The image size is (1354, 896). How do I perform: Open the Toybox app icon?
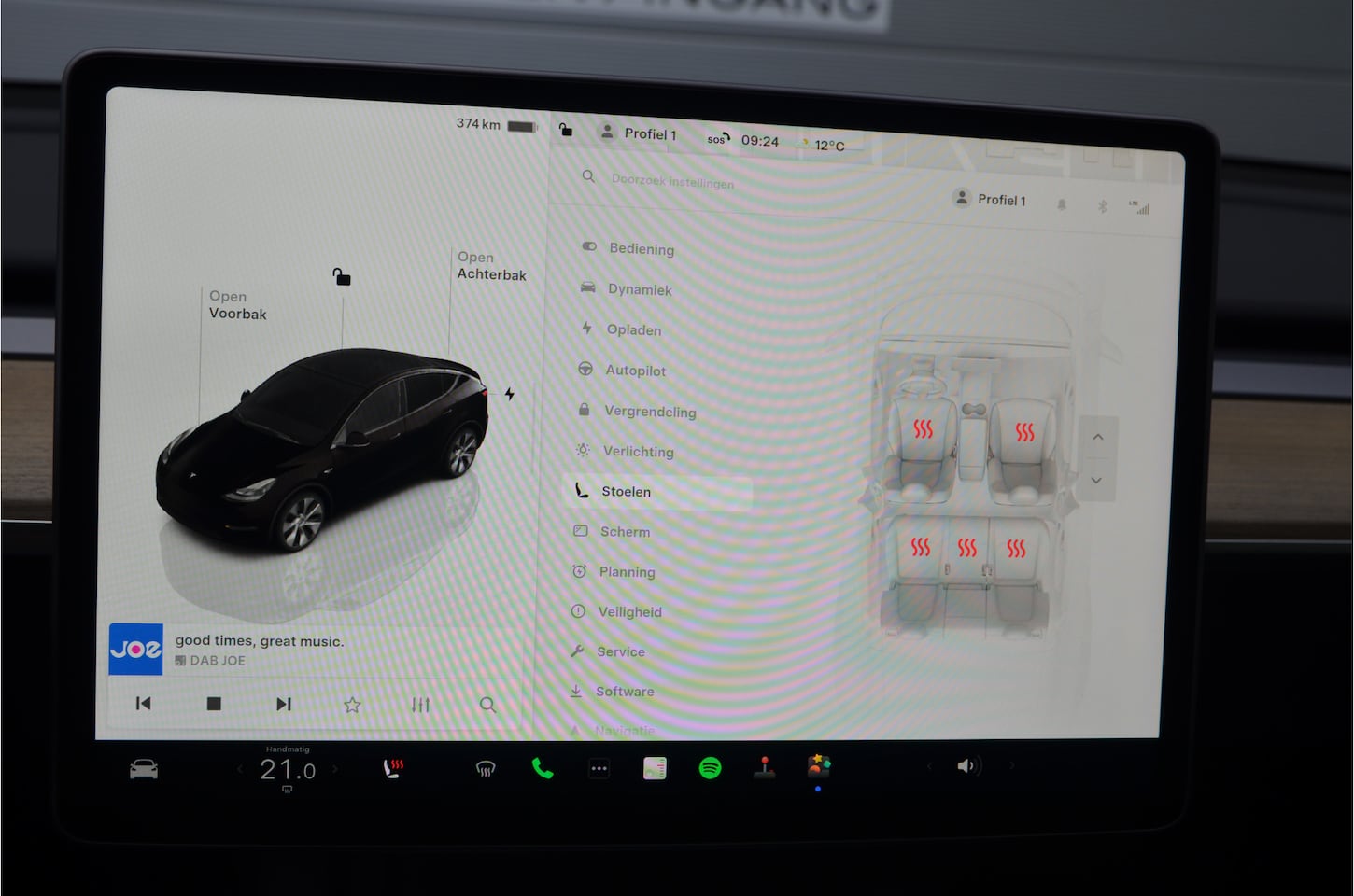click(819, 766)
